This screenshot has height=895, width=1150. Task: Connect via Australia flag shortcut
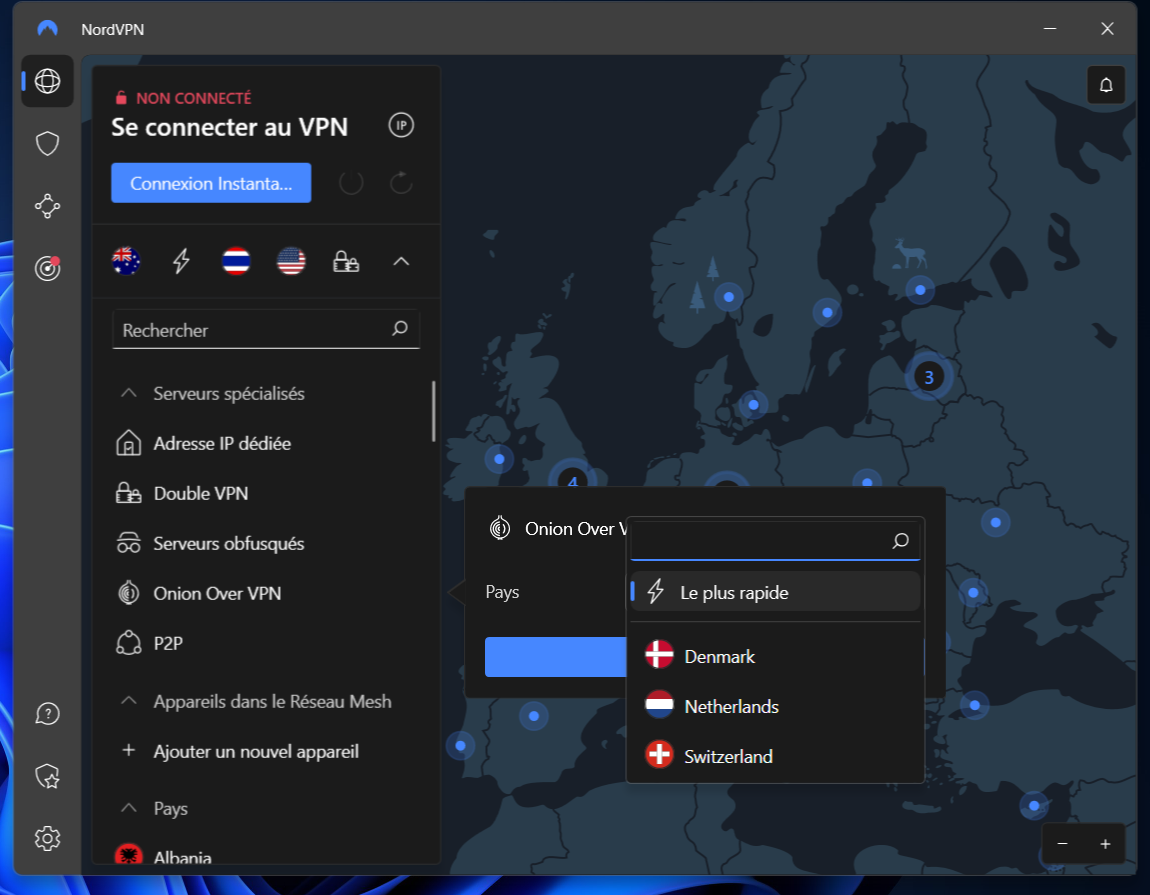pyautogui.click(x=126, y=261)
